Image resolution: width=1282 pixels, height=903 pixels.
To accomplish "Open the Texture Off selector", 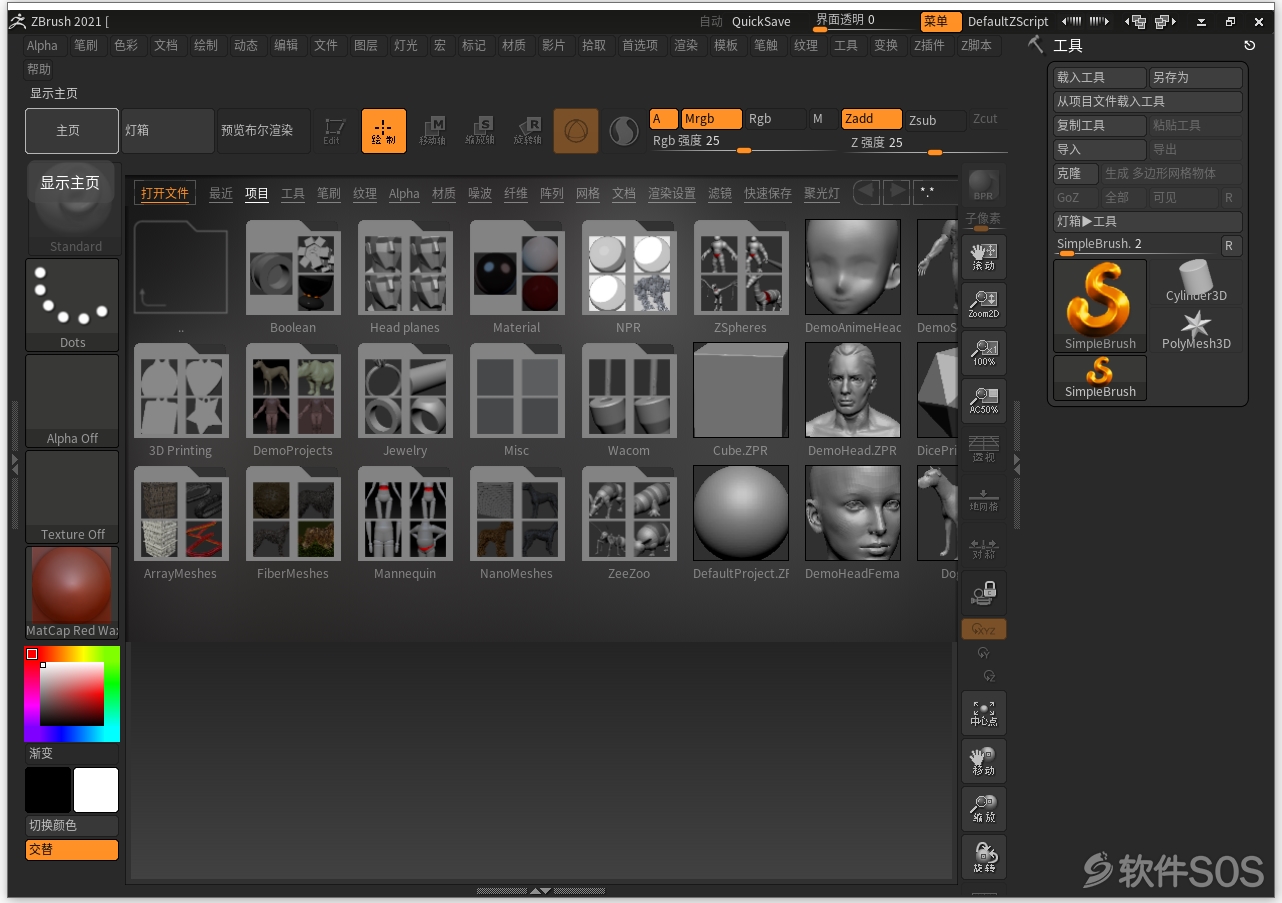I will click(x=72, y=497).
